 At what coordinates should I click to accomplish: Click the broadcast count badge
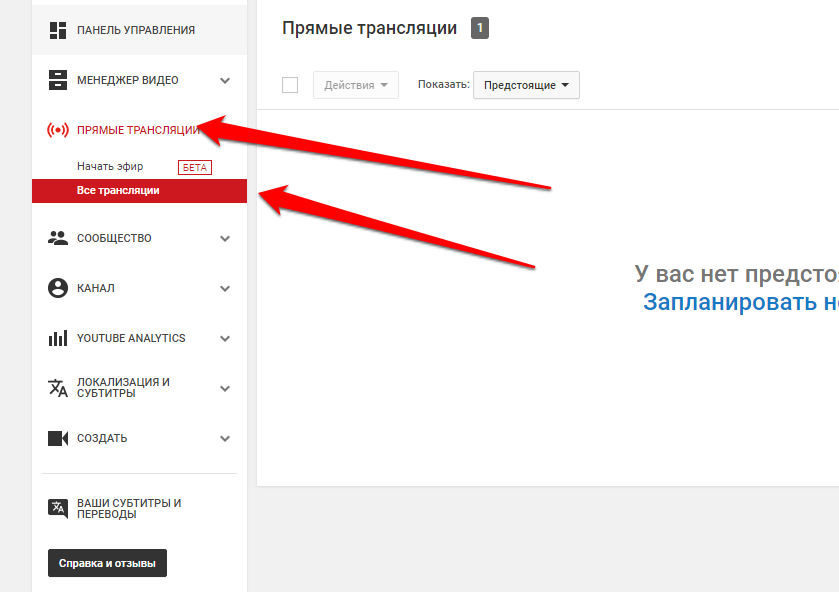click(480, 29)
